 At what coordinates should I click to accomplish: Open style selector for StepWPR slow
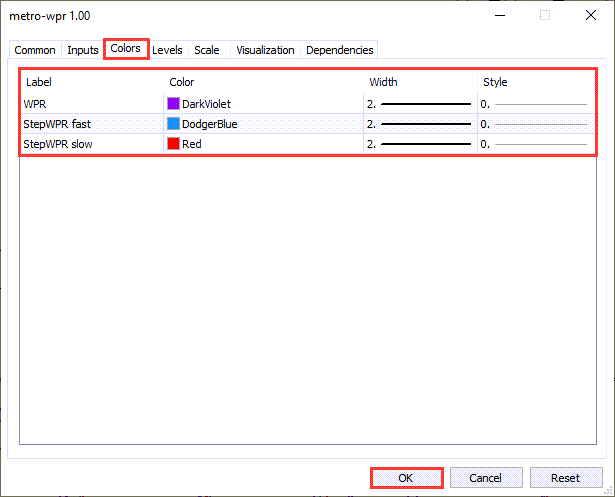[x=534, y=144]
